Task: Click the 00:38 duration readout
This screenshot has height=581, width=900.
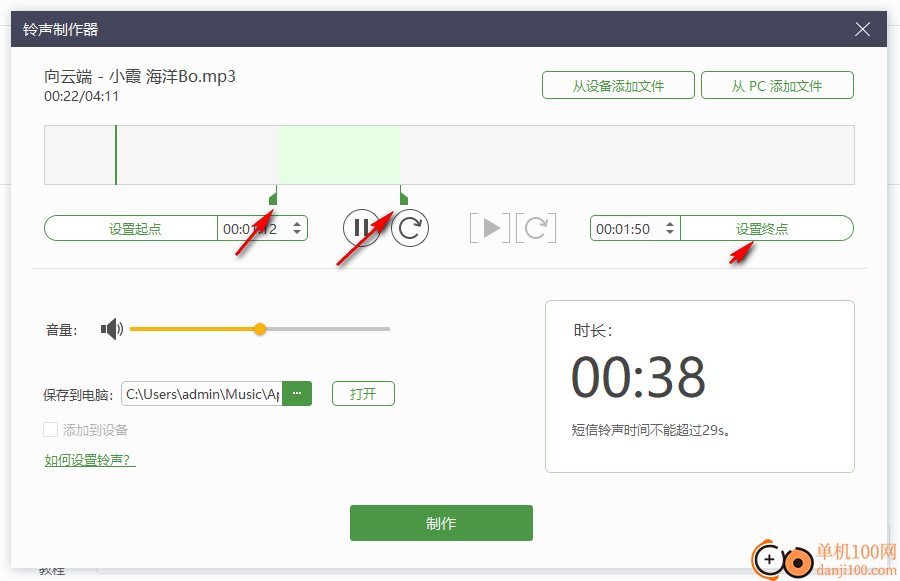Action: click(638, 377)
